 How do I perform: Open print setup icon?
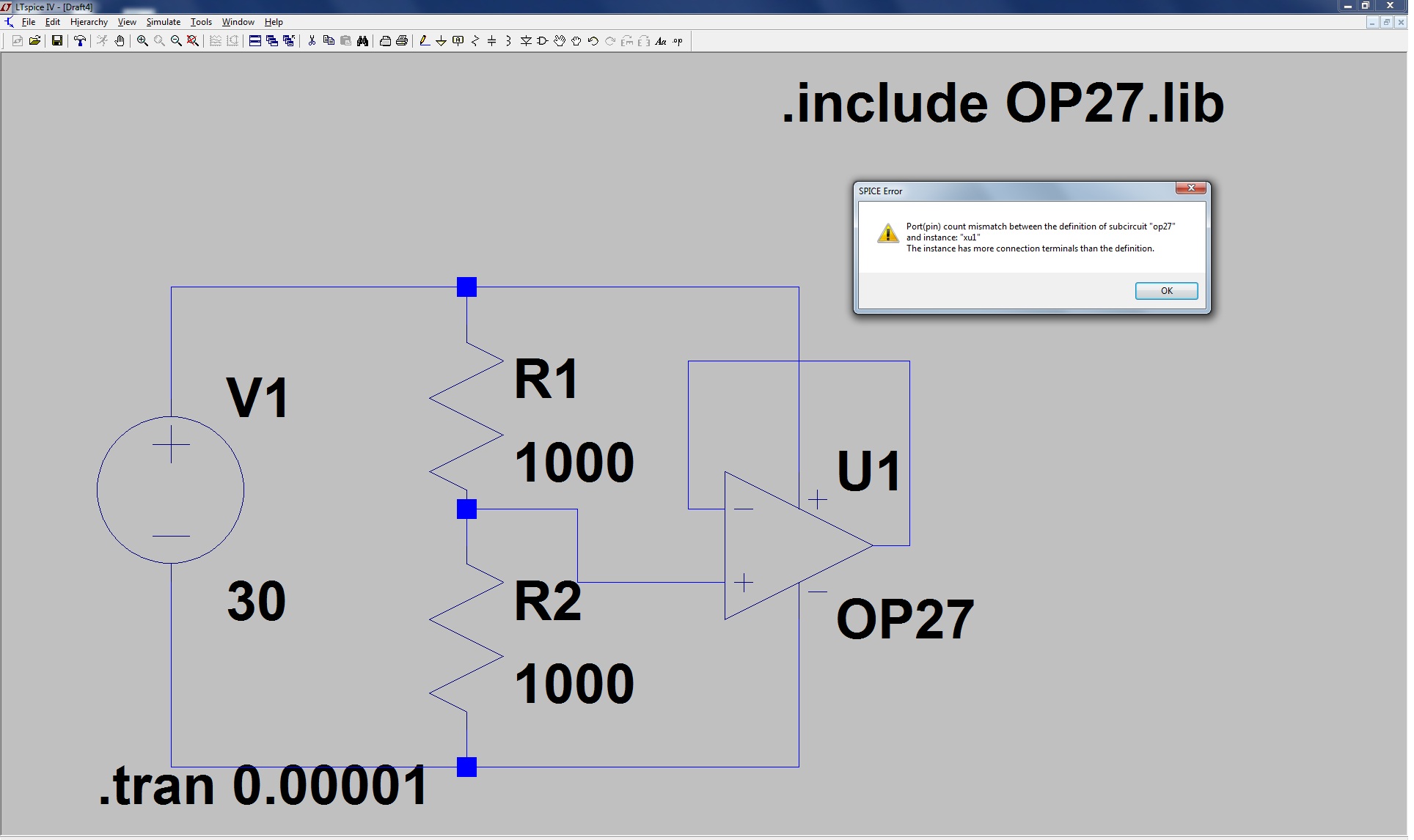(x=385, y=41)
